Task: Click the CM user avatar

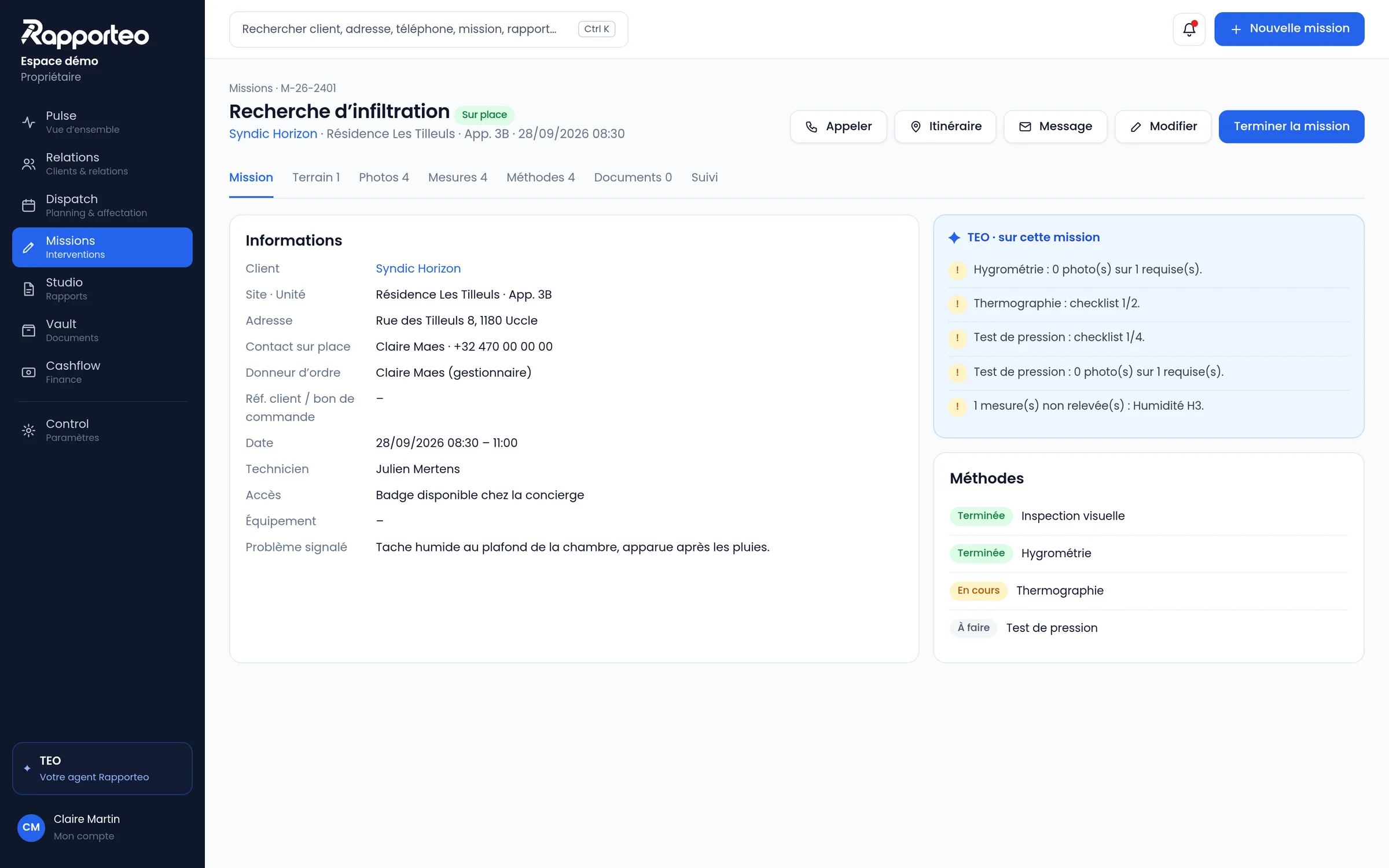Action: pos(31,827)
